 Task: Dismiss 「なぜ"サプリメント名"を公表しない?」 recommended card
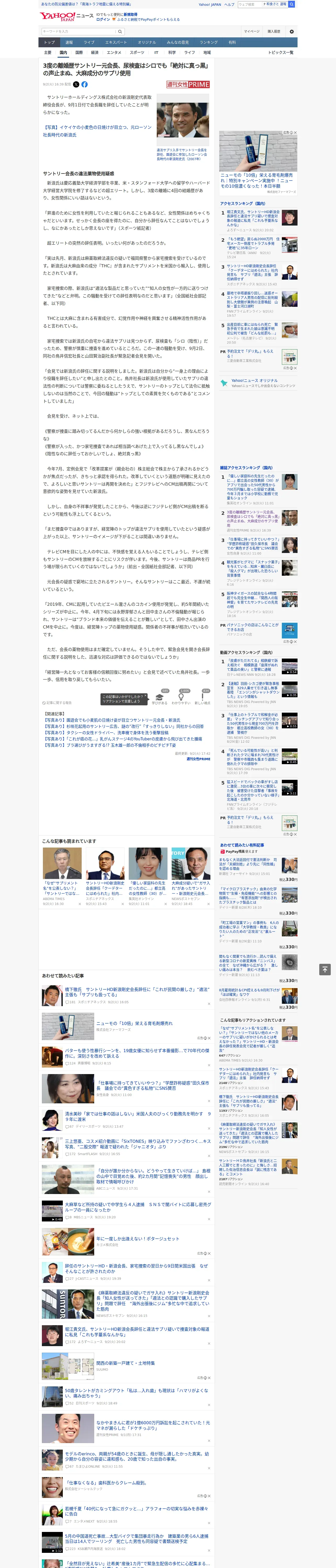(x=79, y=904)
